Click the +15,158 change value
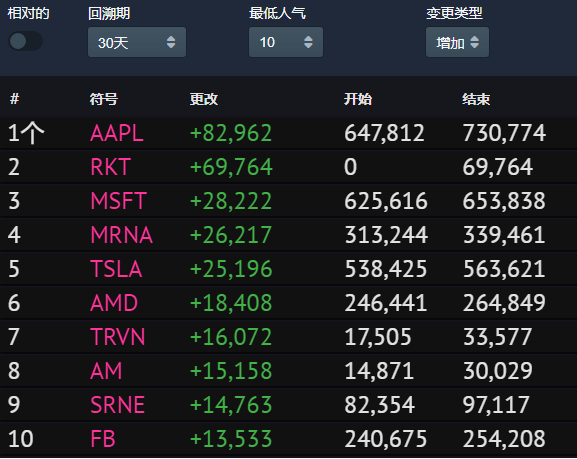This screenshot has height=459, width=577. (x=231, y=371)
